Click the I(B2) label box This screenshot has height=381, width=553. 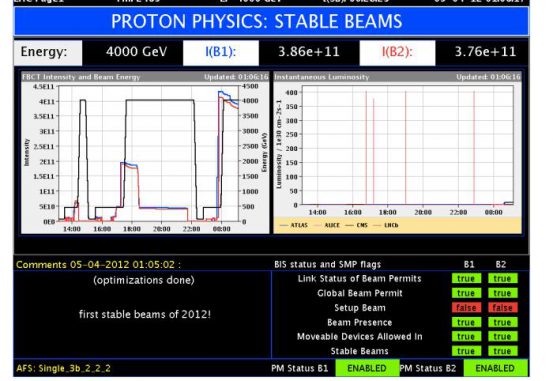pyautogui.click(x=397, y=53)
